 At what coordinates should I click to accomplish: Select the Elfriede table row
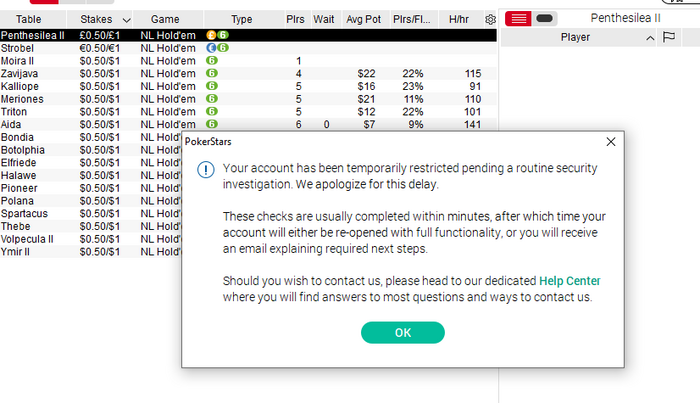pos(91,162)
